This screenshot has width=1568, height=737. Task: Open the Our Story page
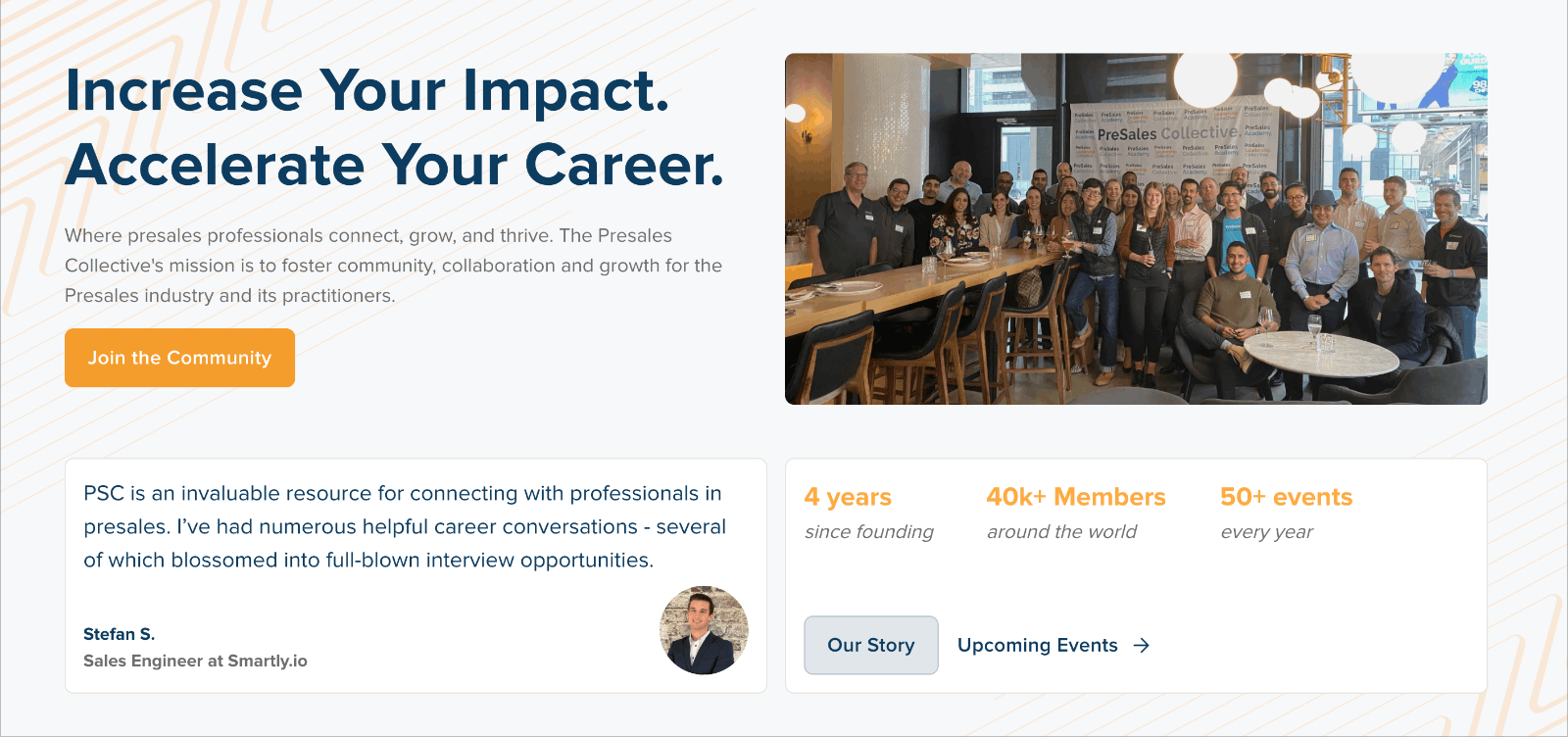(x=871, y=645)
